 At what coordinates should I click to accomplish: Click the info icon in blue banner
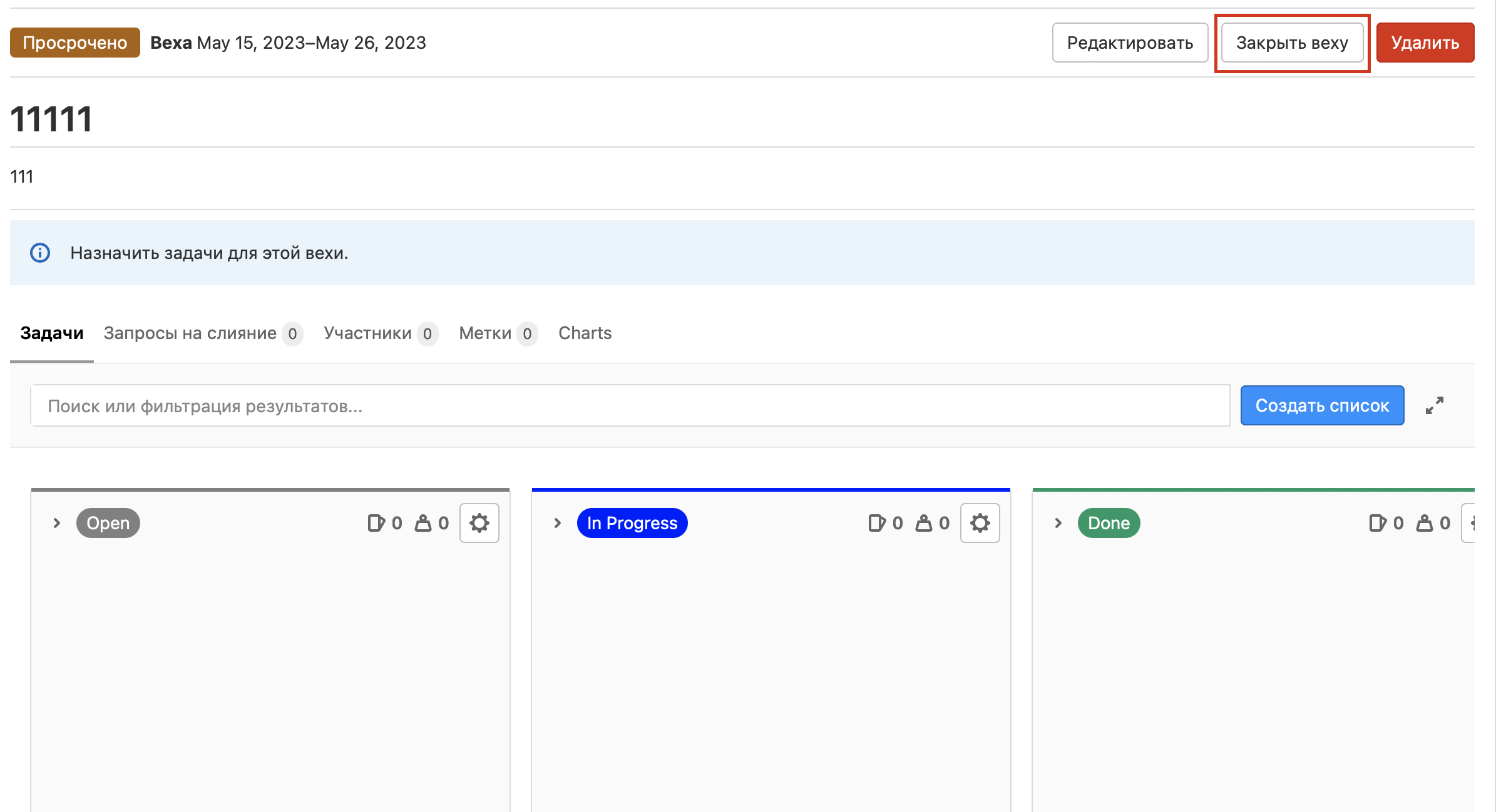40,253
